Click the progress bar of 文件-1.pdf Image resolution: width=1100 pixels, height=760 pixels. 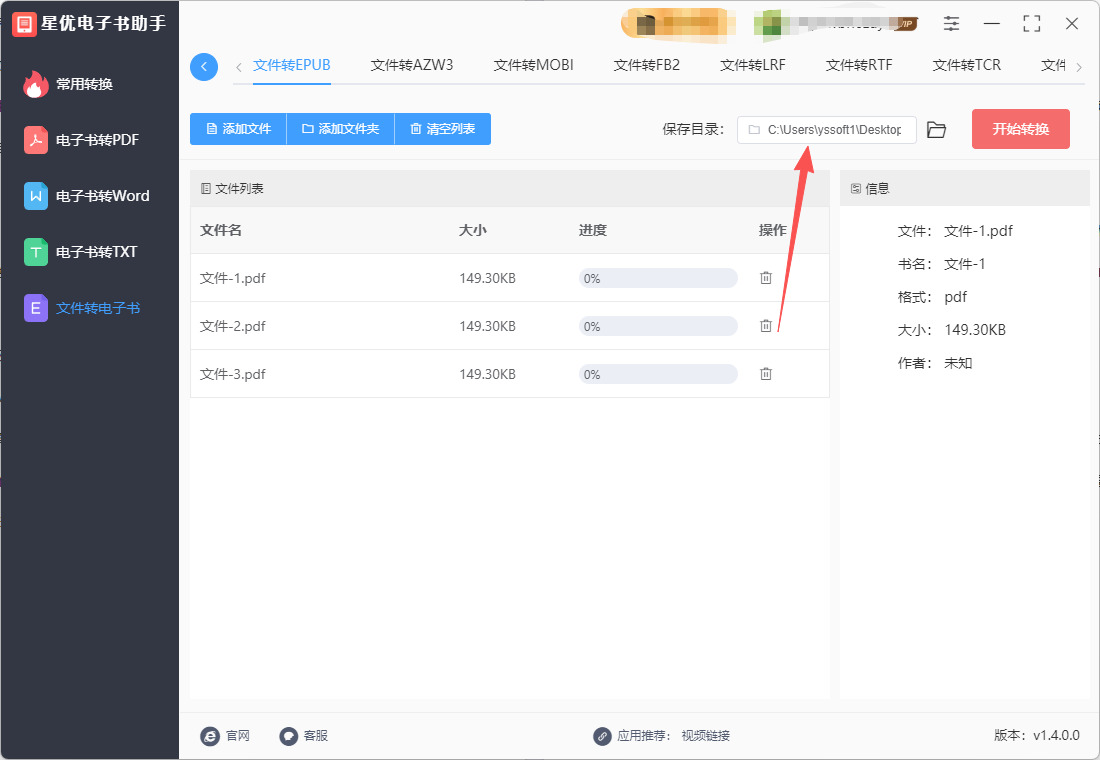pyautogui.click(x=658, y=278)
